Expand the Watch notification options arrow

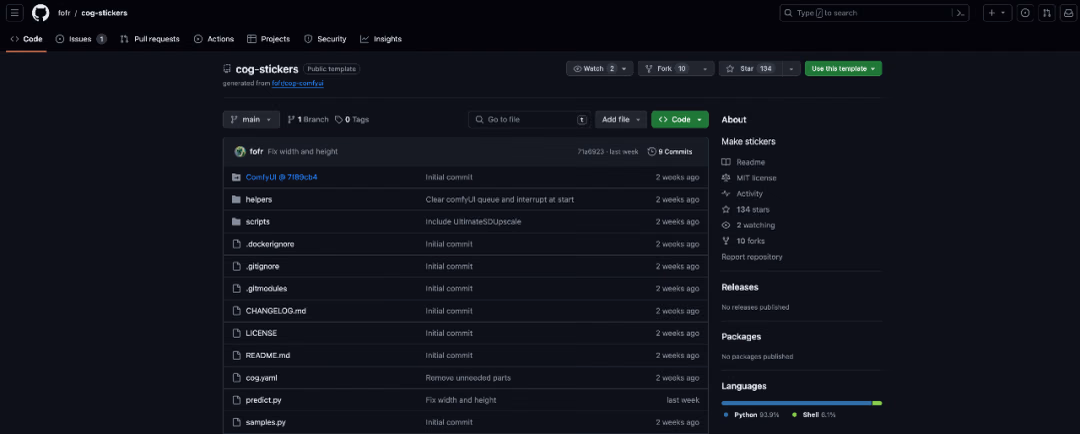click(x=624, y=69)
